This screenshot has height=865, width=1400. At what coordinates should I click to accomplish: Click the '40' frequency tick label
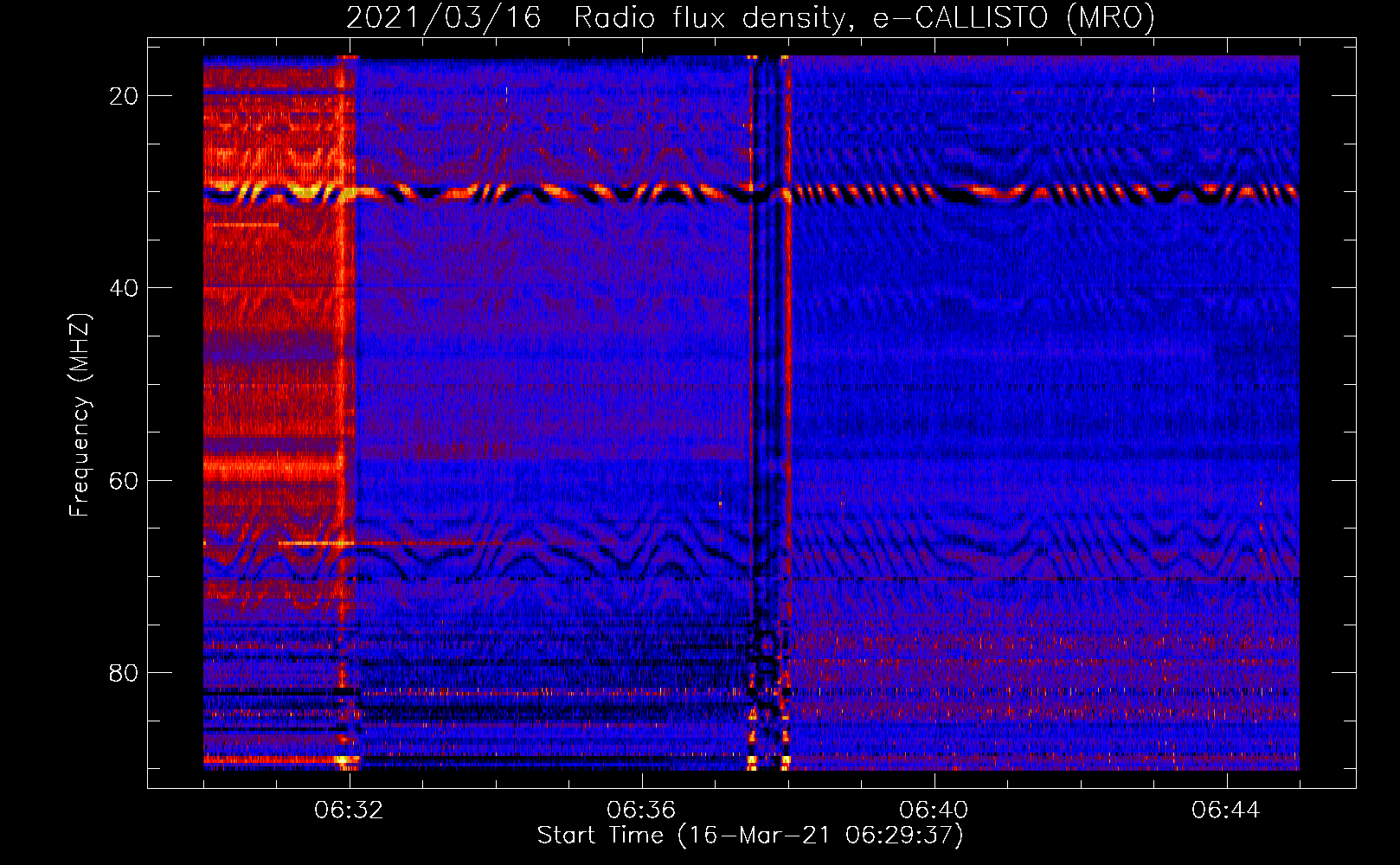click(x=124, y=287)
